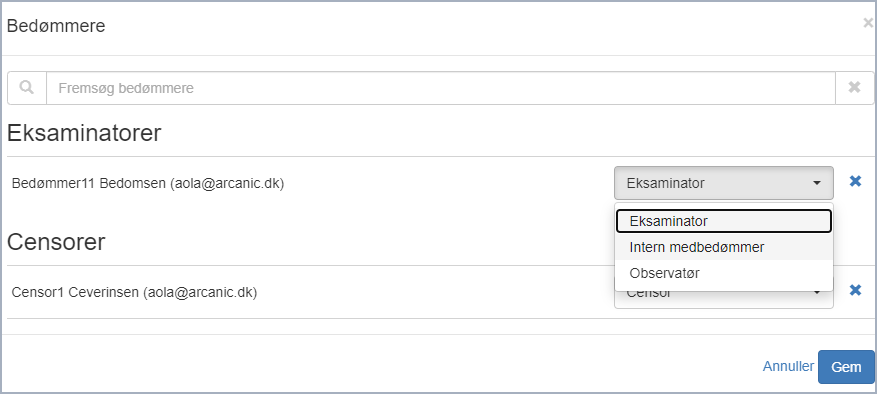Open the Eksaminator role dropdown
The width and height of the screenshot is (877, 394).
point(724,183)
